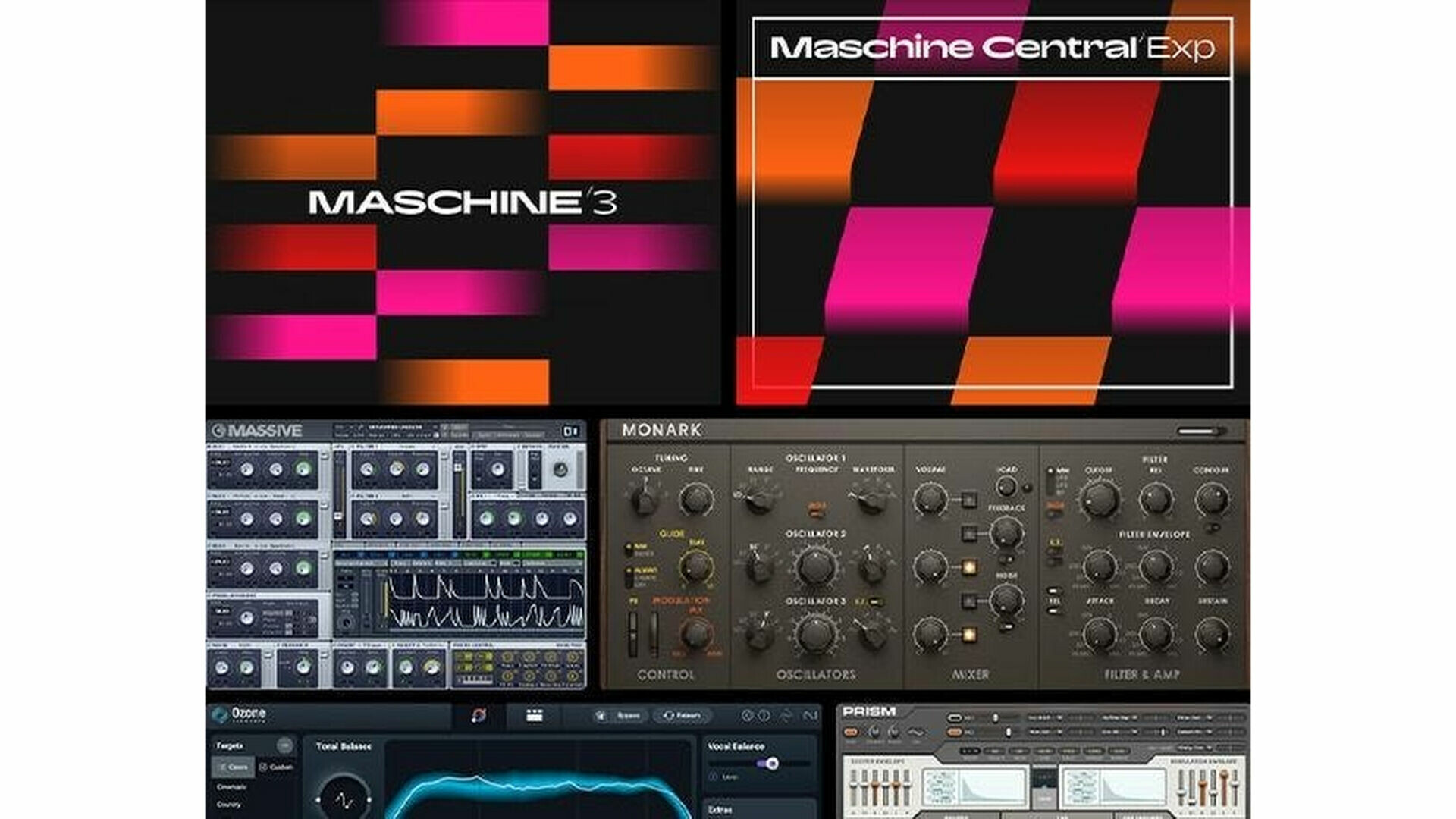Click the Massive modulation oscillator pitch knob

coord(247,618)
